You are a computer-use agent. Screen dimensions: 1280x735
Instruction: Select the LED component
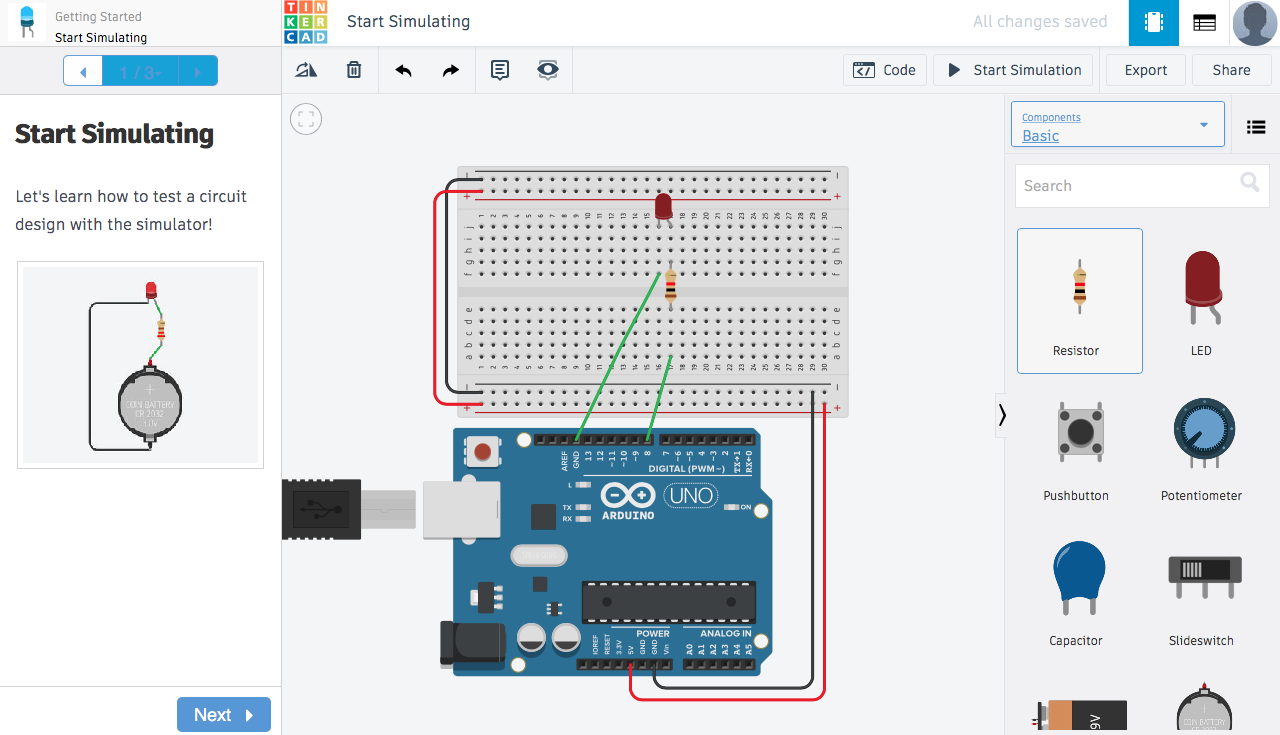[x=1201, y=301]
